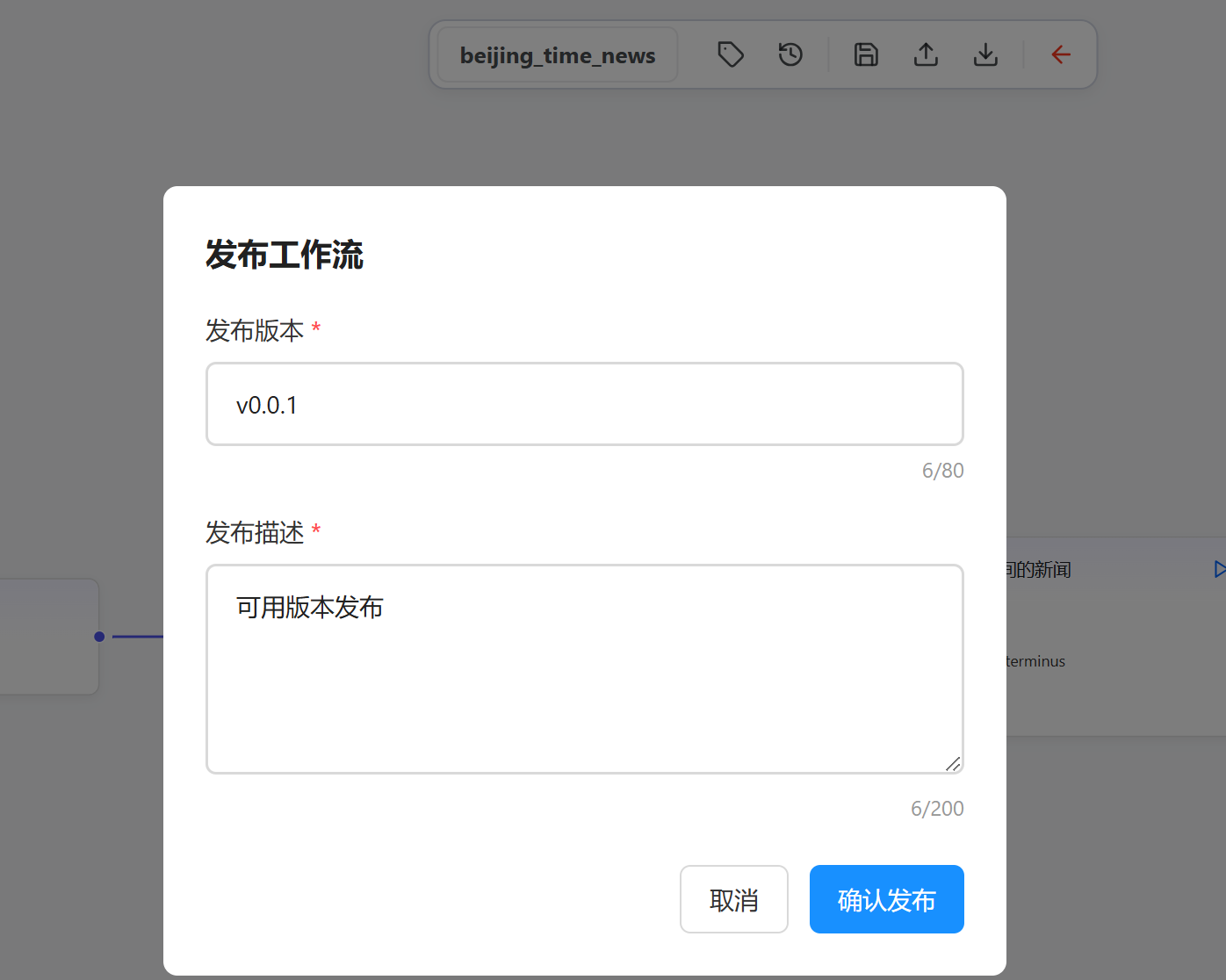Screen dimensions: 1226x980
Task: Click the 发布工作流 dialog title
Action: (285, 255)
